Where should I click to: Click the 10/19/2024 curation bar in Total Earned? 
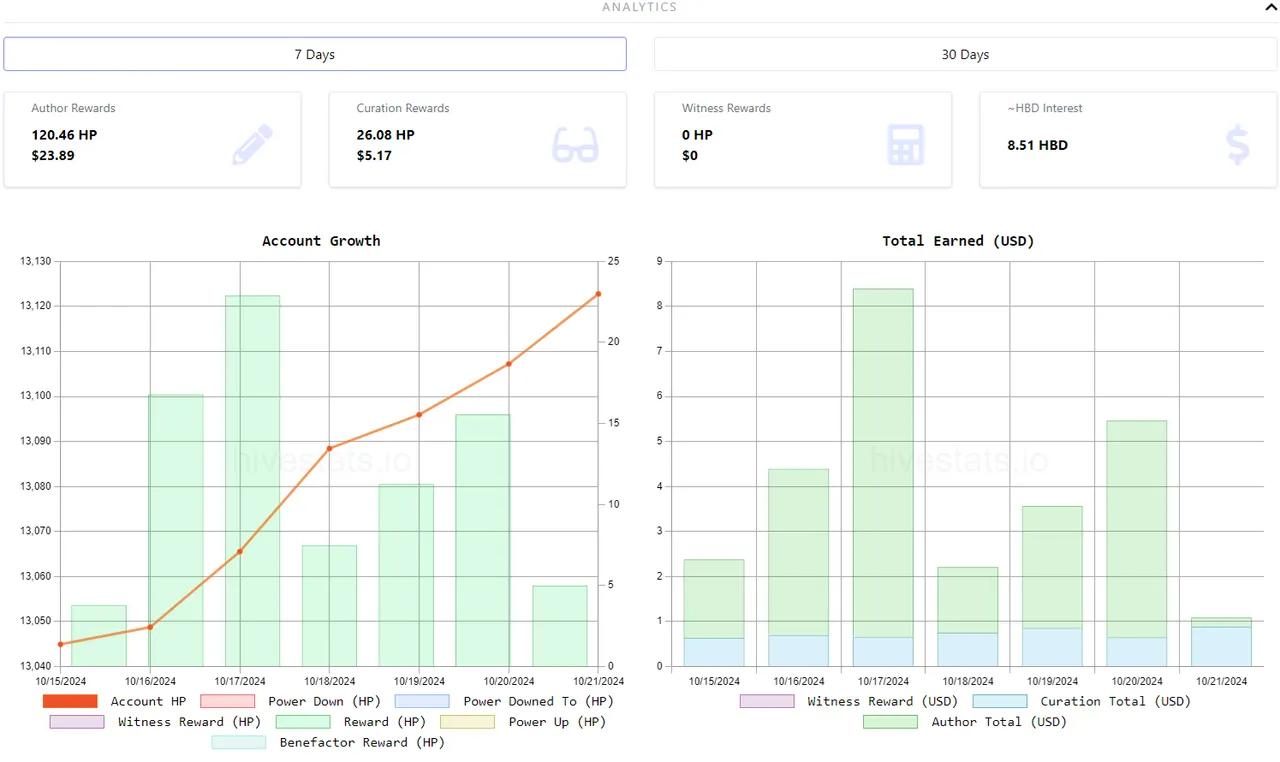[x=1052, y=647]
